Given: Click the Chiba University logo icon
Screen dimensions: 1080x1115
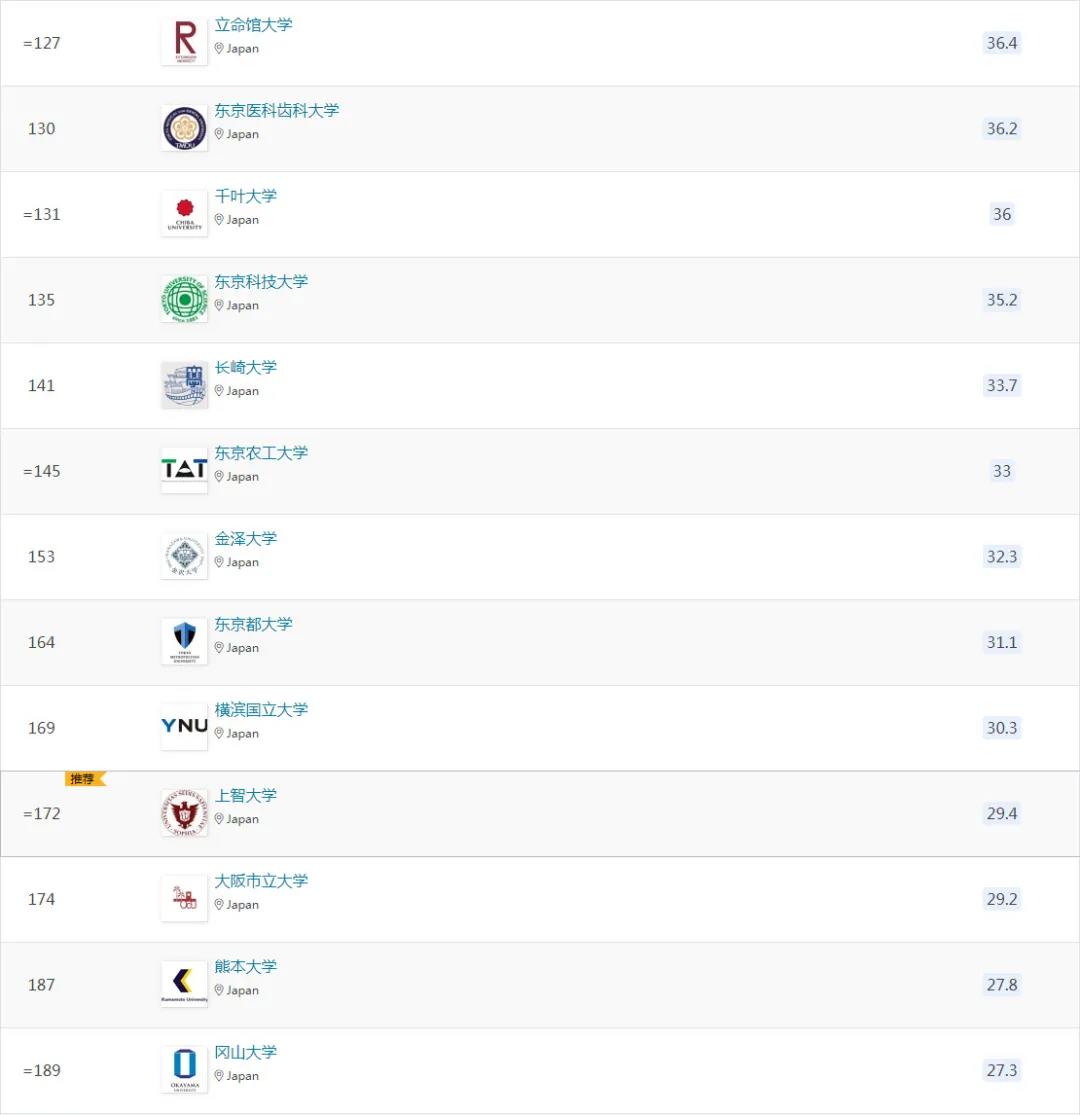Looking at the screenshot, I should [x=184, y=214].
